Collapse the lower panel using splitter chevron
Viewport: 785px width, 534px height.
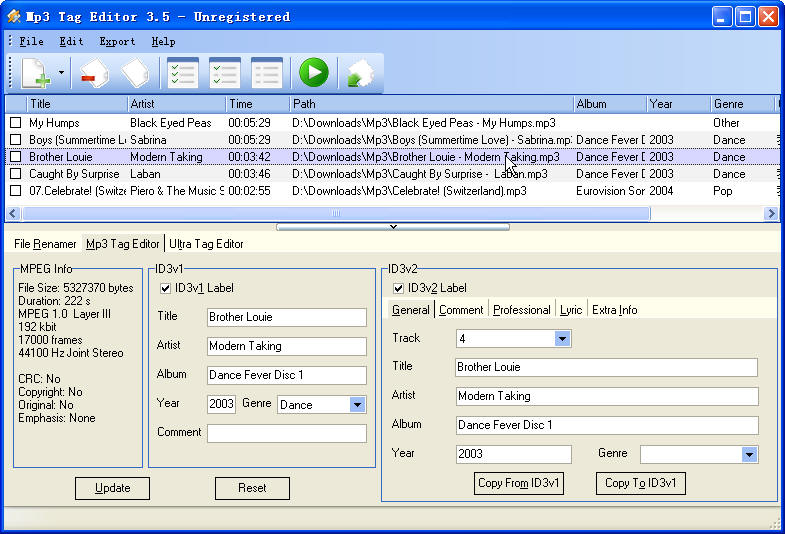(393, 227)
